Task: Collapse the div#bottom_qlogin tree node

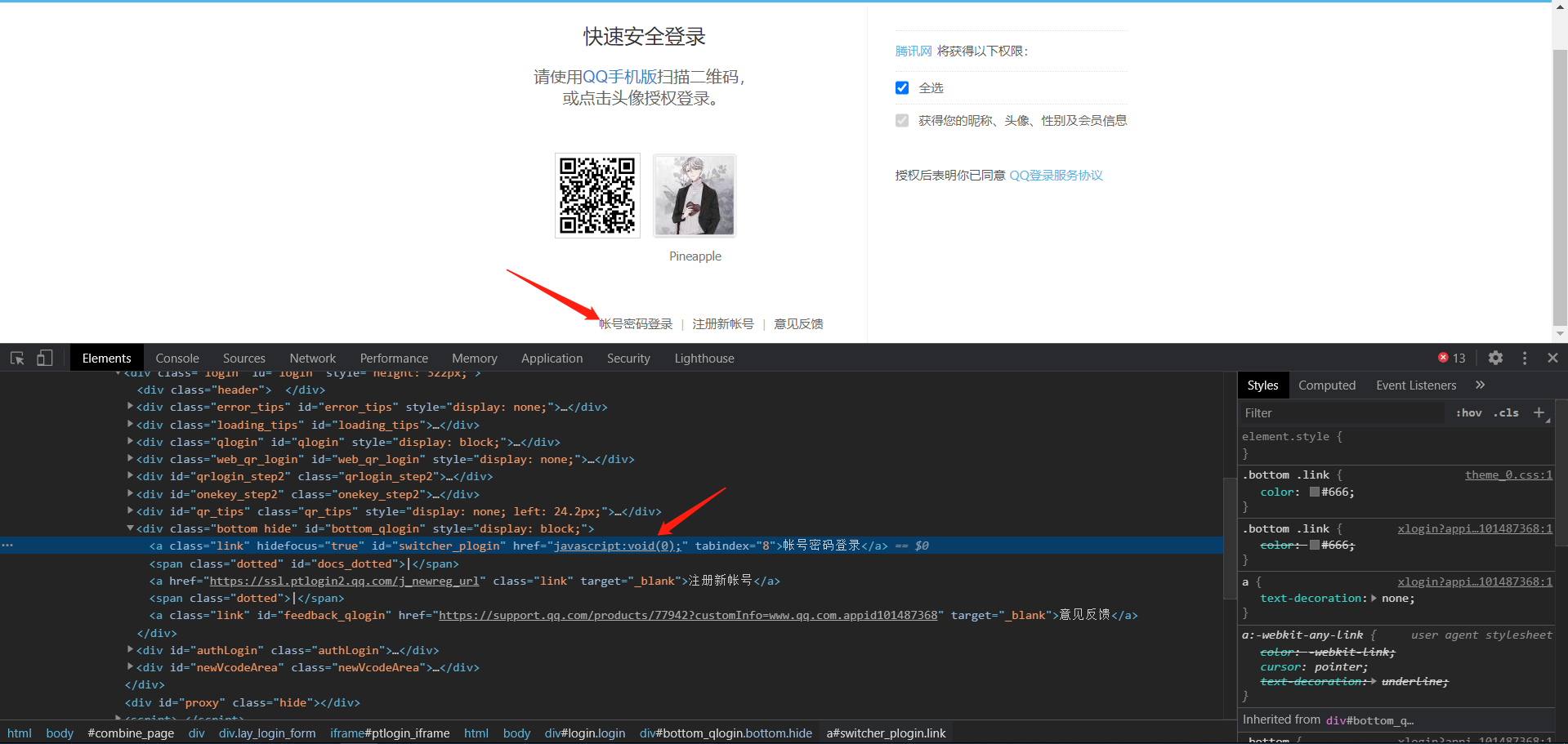Action: pyautogui.click(x=130, y=528)
